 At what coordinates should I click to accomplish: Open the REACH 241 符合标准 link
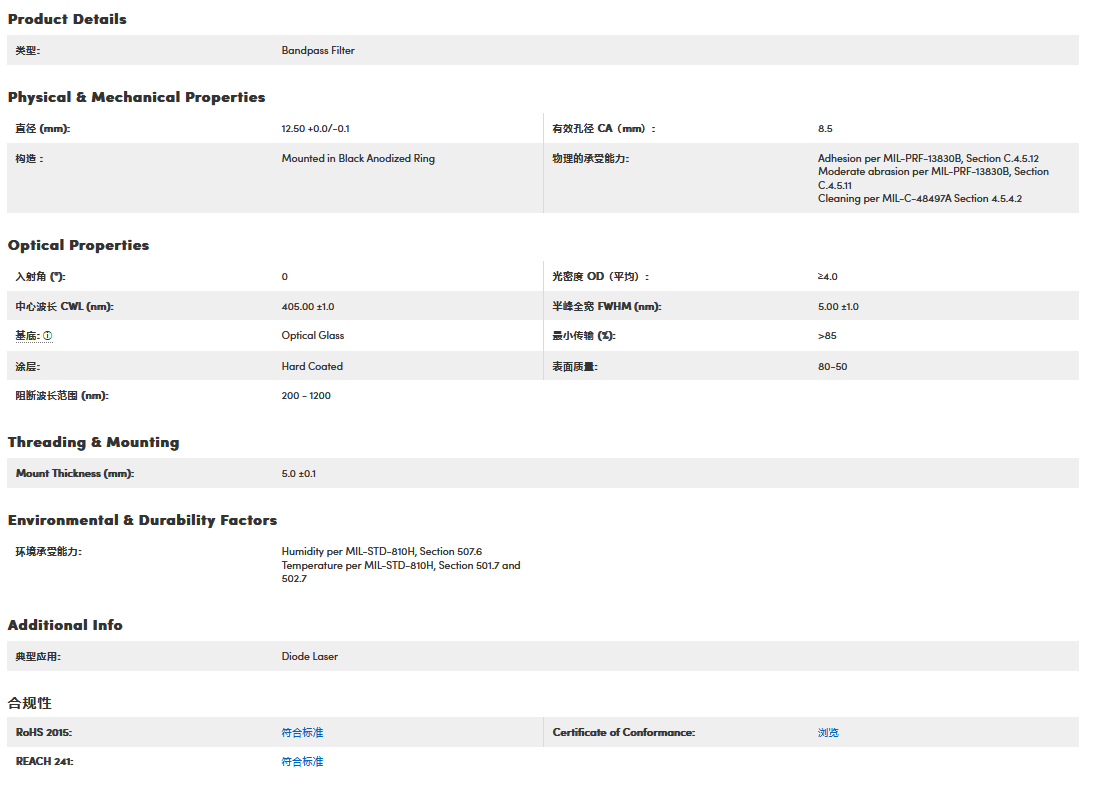point(302,762)
